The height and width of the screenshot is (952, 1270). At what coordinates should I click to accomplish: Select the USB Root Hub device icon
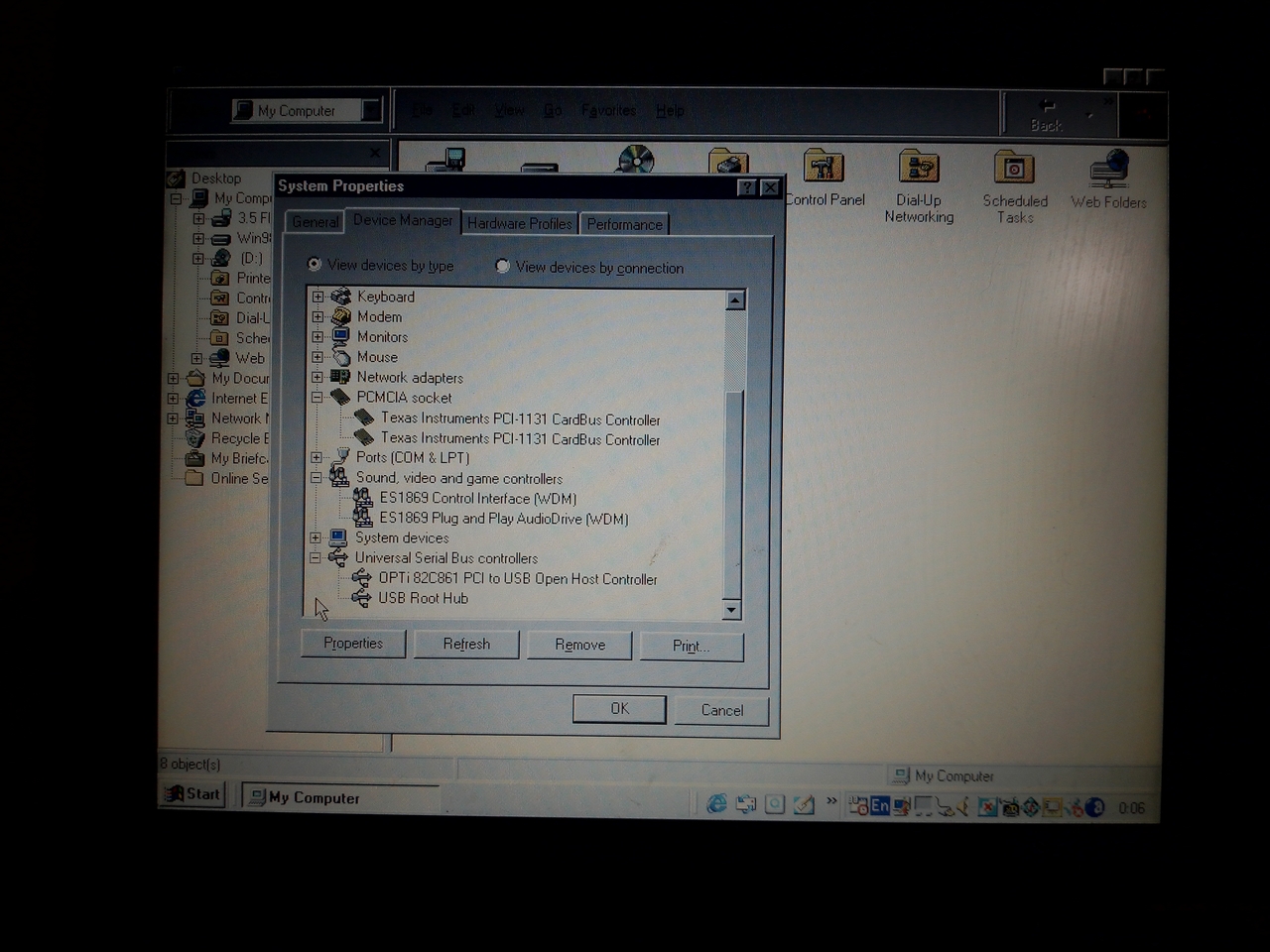[363, 598]
